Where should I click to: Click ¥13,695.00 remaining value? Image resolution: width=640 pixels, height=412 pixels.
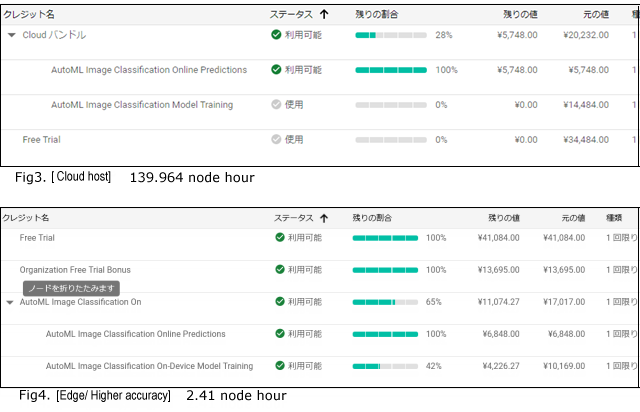499,270
